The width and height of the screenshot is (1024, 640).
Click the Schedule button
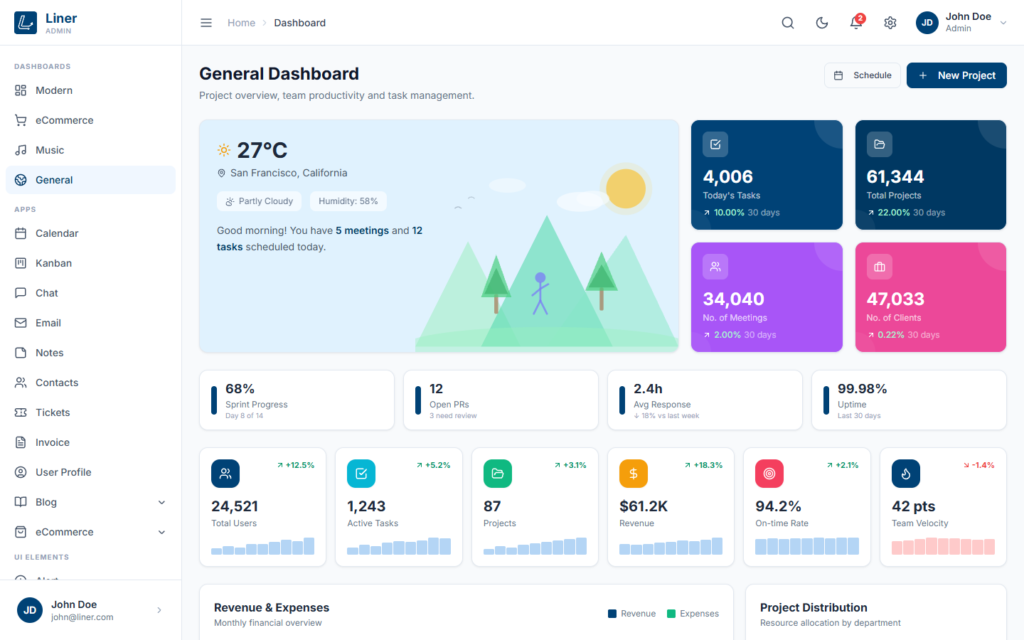862,75
